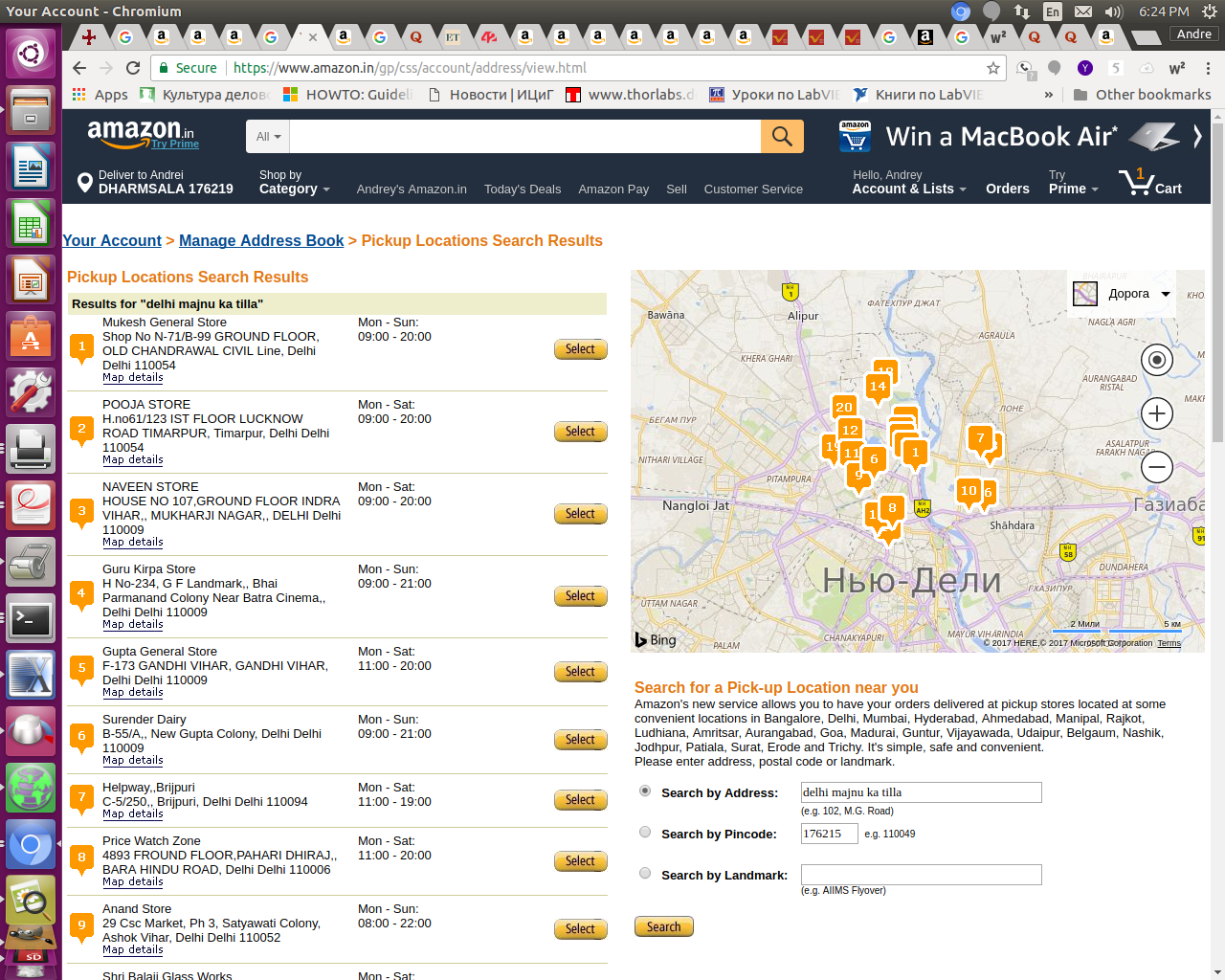Open the Manage Address Book breadcrumb link
Viewport: 1225px width, 980px height.
261,241
